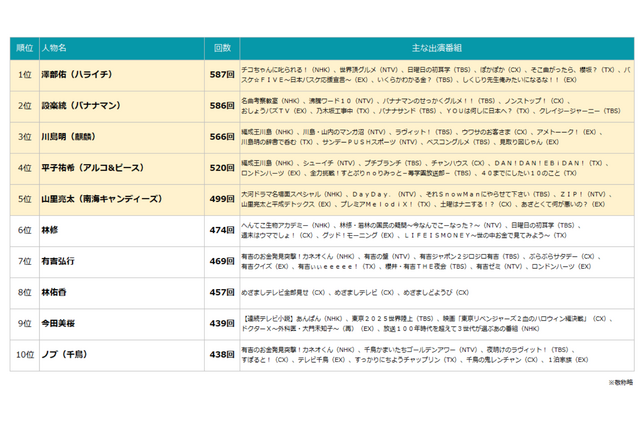Select the name 設楽統（バナナマン）
This screenshot has height=426, width=640.
click(x=81, y=105)
